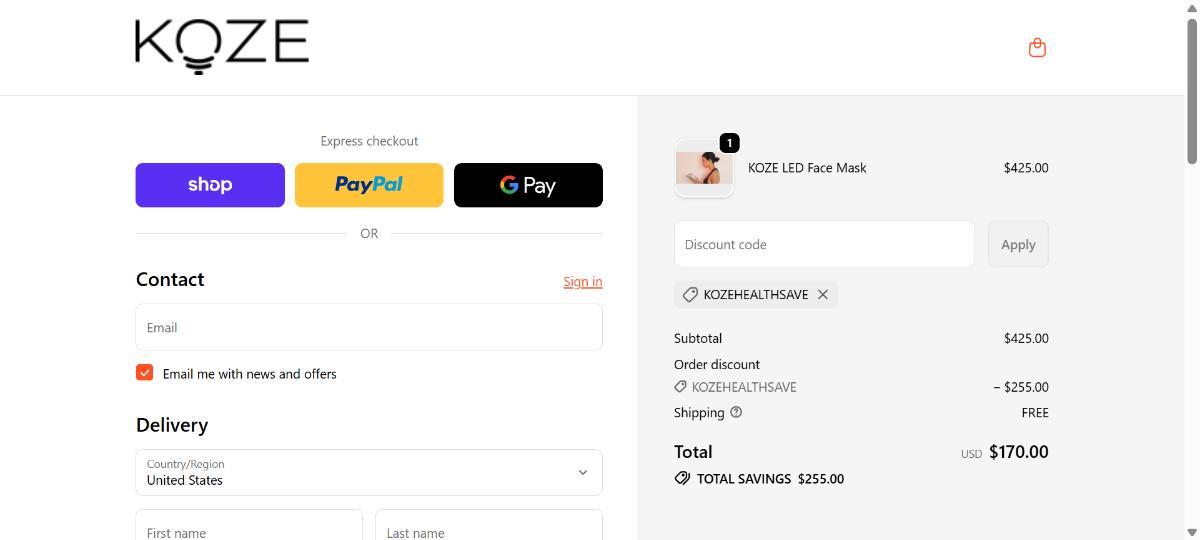The width and height of the screenshot is (1200, 540).
Task: Click the Total Savings tag icon
Action: coord(682,478)
